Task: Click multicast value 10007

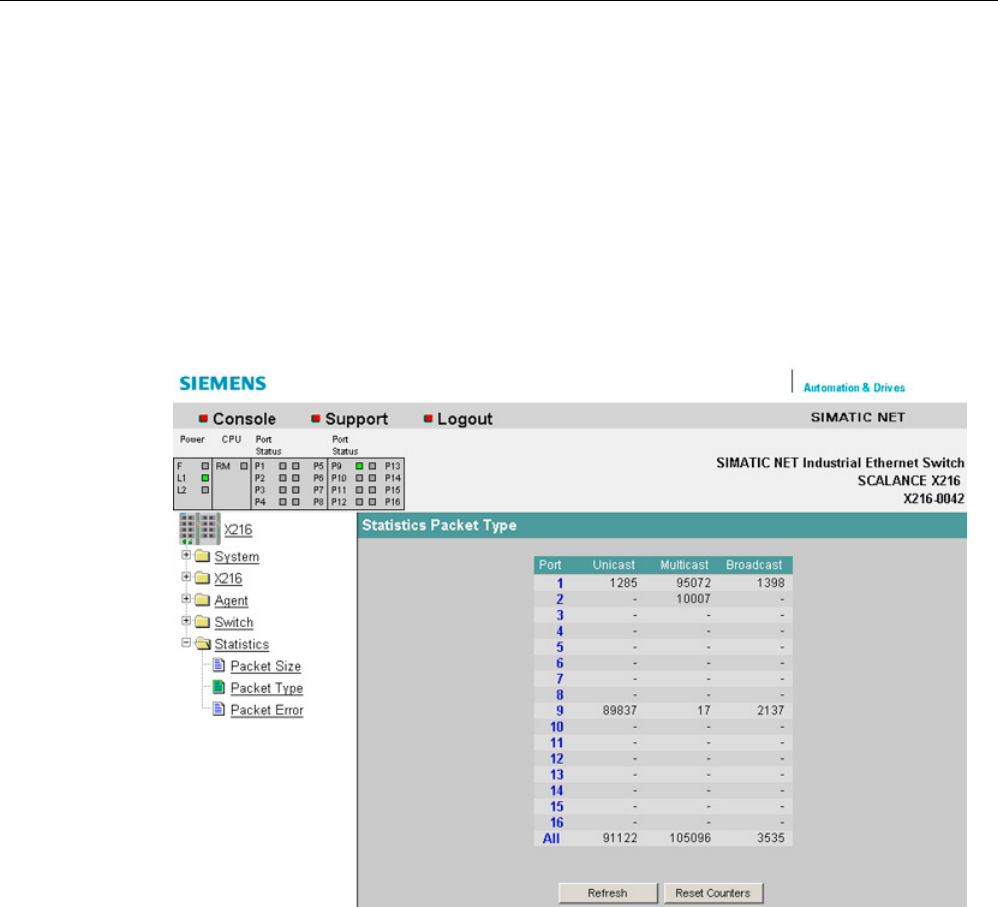Action: (x=694, y=599)
